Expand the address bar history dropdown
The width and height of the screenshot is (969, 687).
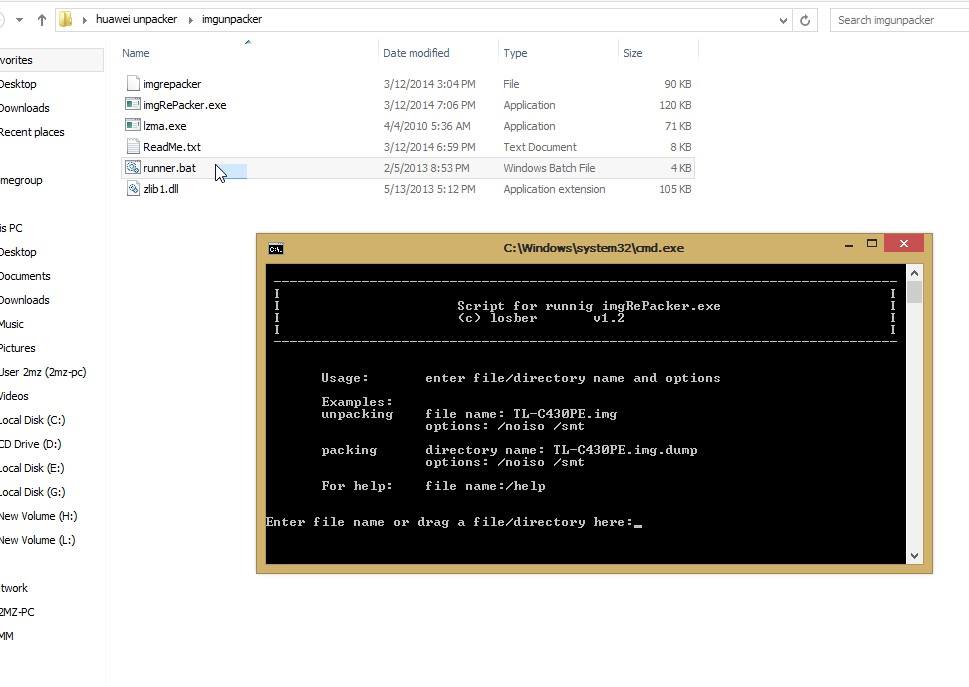[x=783, y=20]
